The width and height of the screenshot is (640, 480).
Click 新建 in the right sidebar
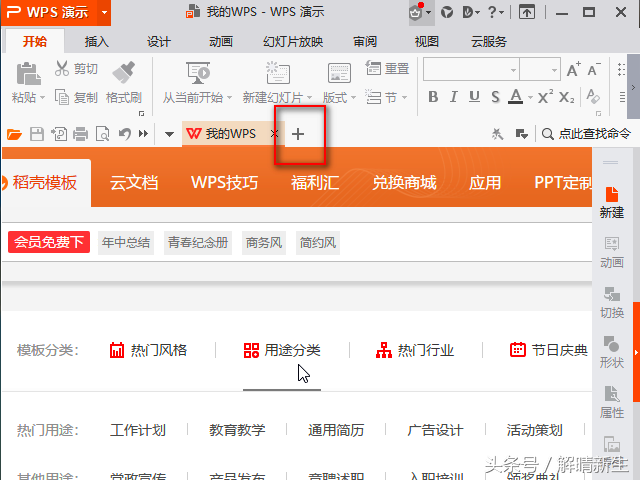coord(611,202)
